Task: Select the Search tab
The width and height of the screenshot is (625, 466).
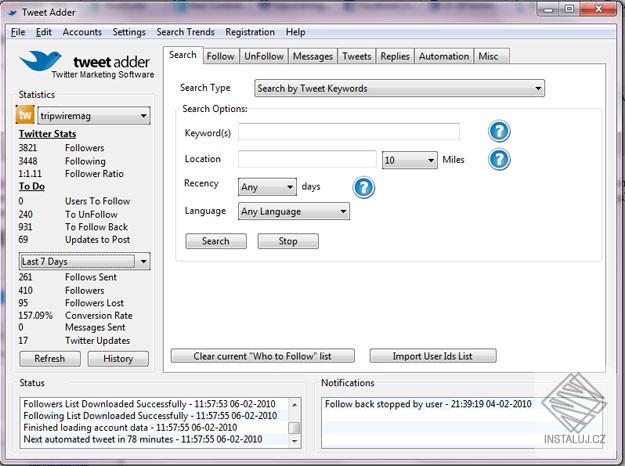Action: (x=183, y=55)
